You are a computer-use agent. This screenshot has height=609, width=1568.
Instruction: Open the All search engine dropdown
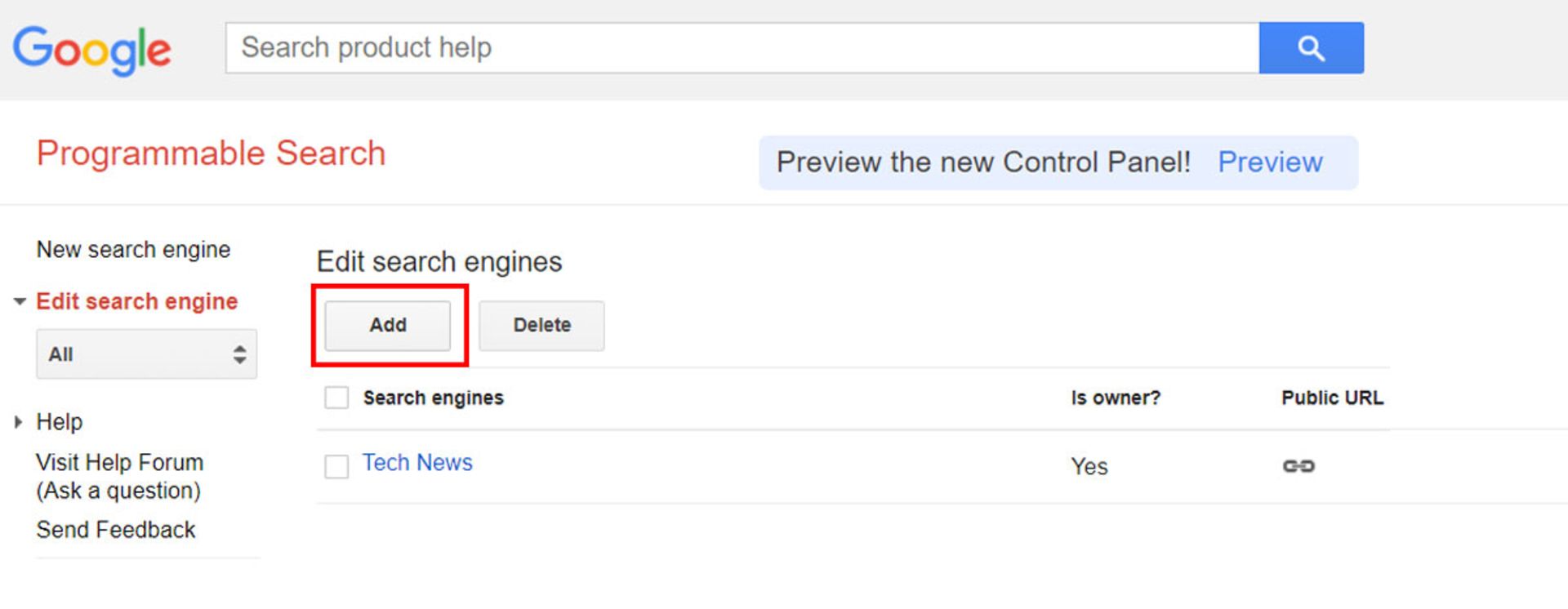point(146,354)
